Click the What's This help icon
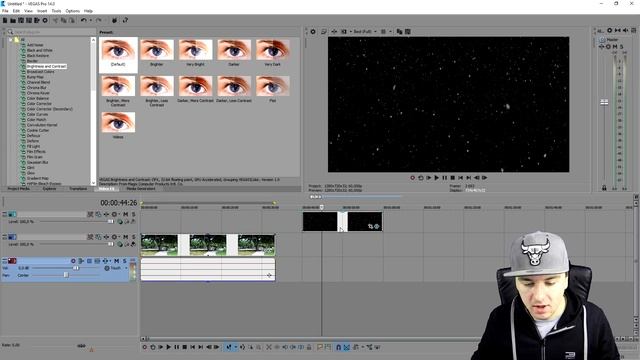The height and width of the screenshot is (360, 640). pyautogui.click(x=125, y=20)
